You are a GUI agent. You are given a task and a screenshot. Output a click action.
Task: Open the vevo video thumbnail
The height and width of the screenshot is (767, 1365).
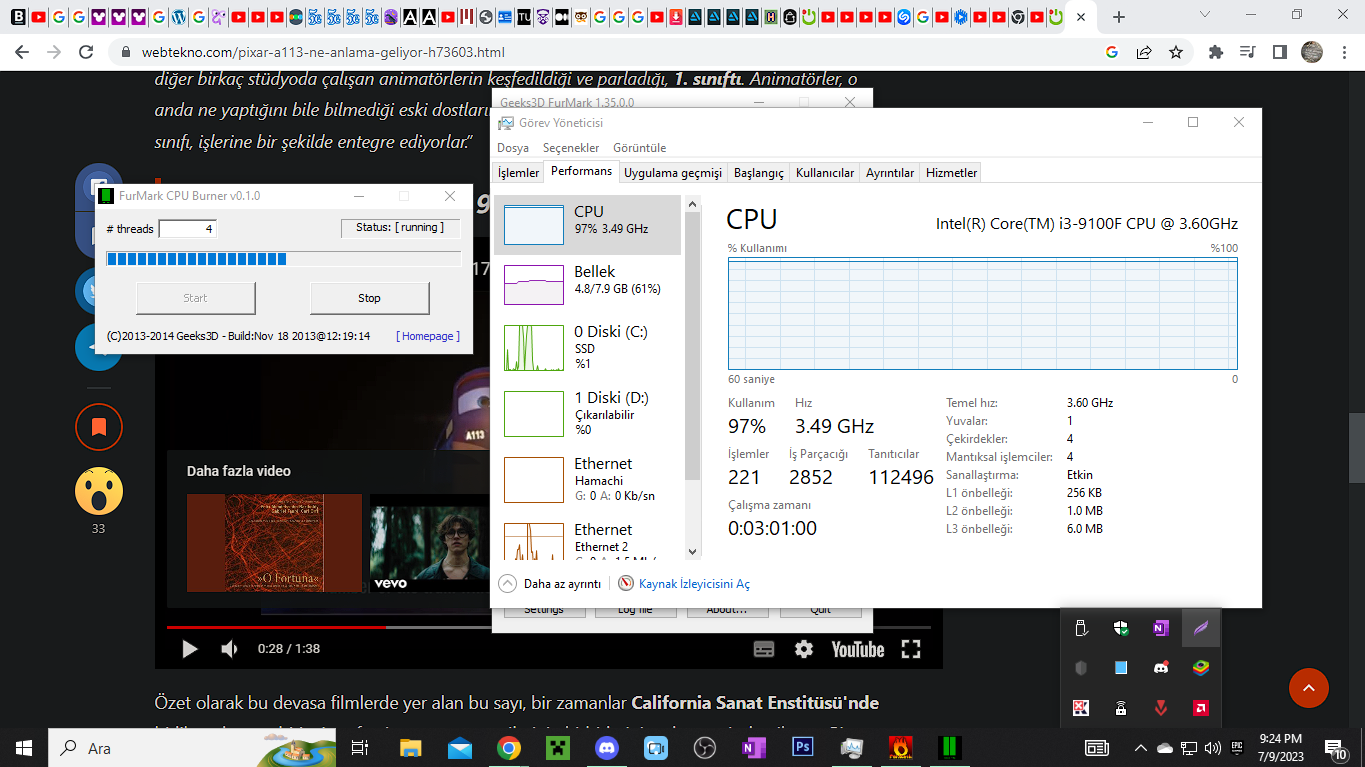[430, 543]
